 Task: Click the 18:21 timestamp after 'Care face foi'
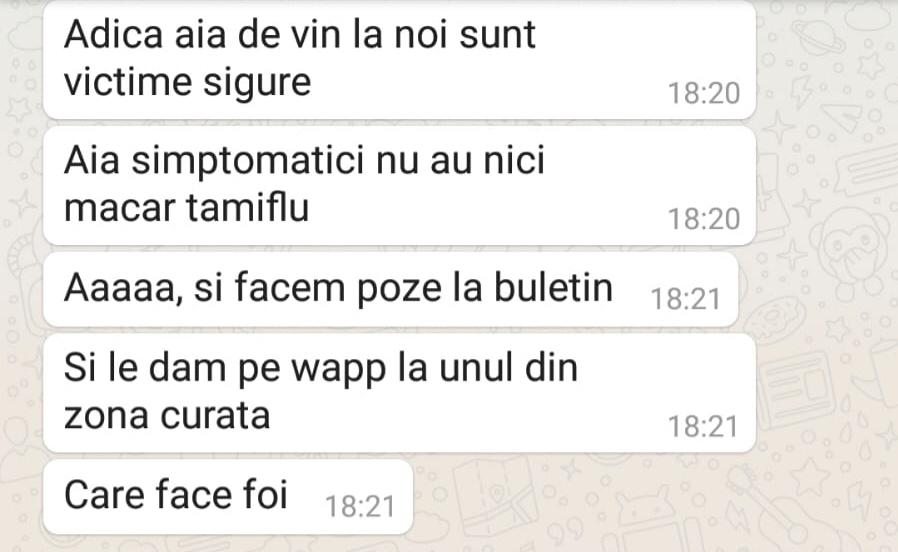[360, 507]
